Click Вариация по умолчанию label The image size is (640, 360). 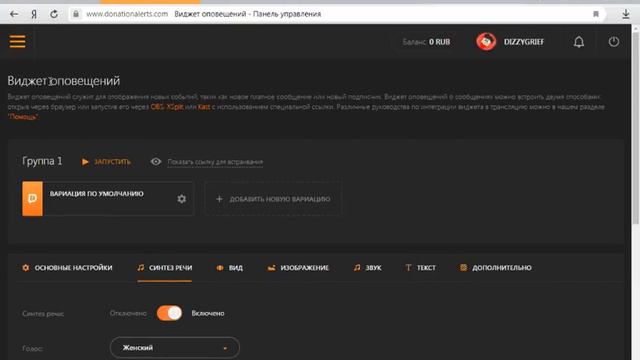tap(97, 193)
